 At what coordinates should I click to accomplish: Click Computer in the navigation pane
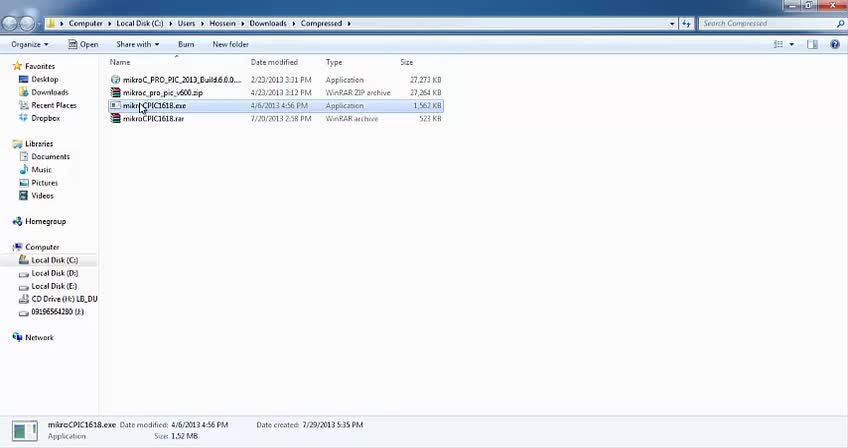pyautogui.click(x=42, y=247)
